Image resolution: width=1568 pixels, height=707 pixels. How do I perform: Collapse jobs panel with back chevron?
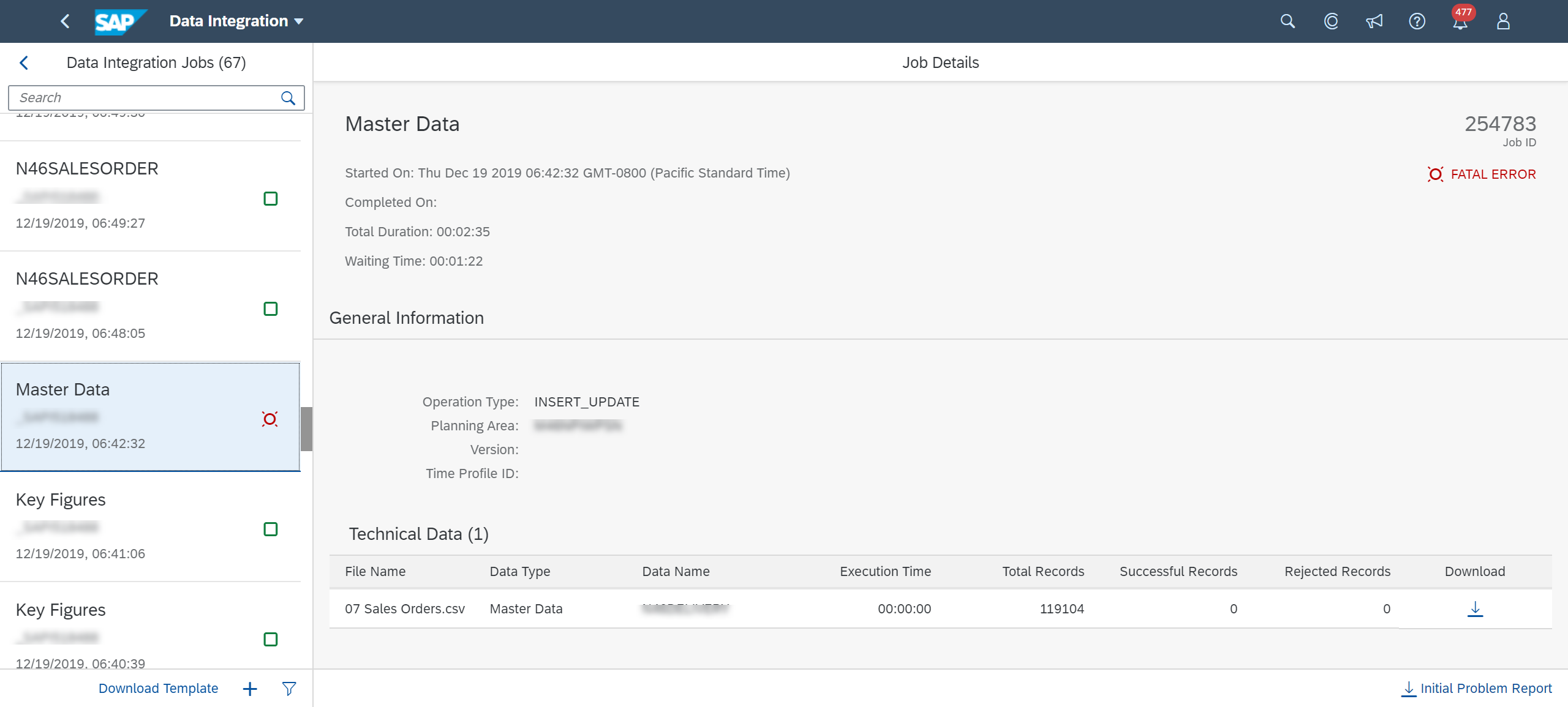[x=24, y=62]
